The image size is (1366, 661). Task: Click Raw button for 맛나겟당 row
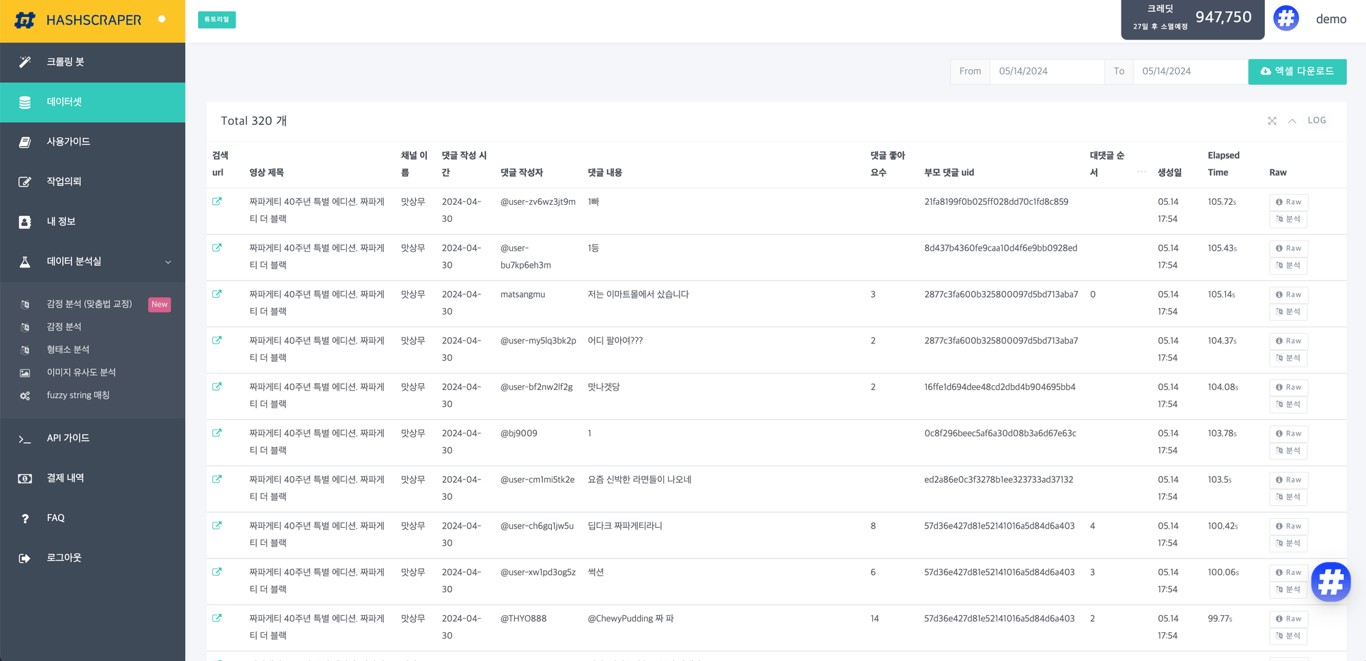pyautogui.click(x=1288, y=387)
